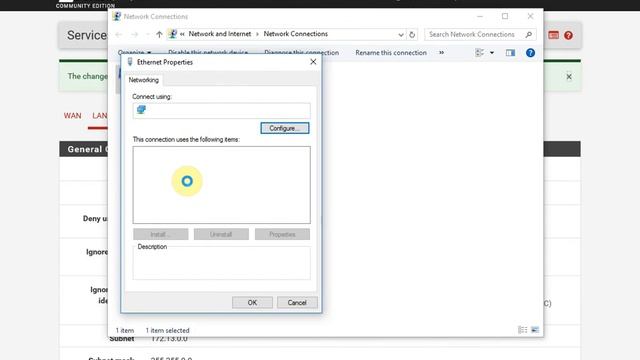640x360 pixels.
Task: Click the change your view icon
Action: 480,53
